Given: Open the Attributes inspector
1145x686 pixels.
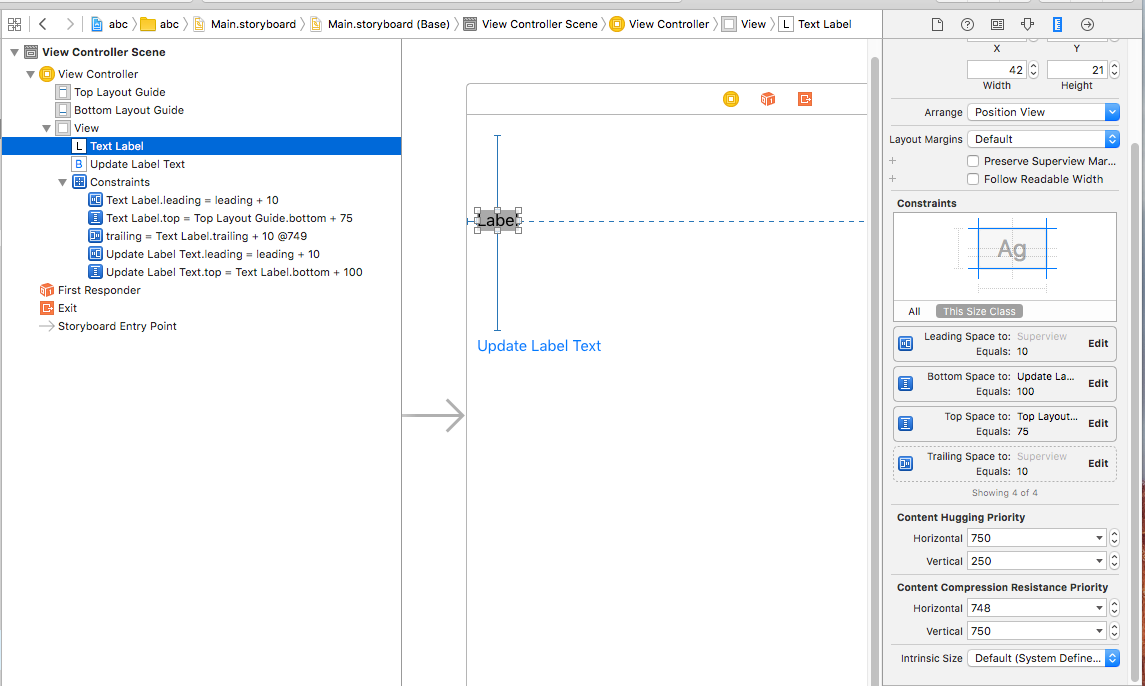Looking at the screenshot, I should tap(1027, 25).
